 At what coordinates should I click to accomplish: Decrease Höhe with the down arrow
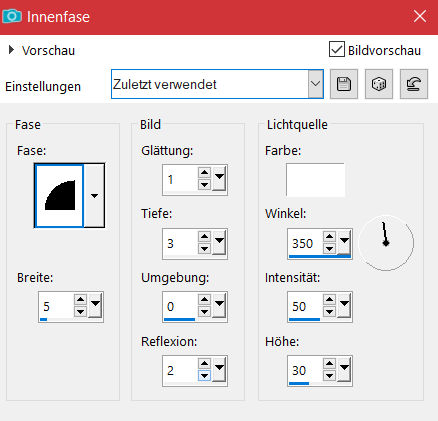(329, 376)
